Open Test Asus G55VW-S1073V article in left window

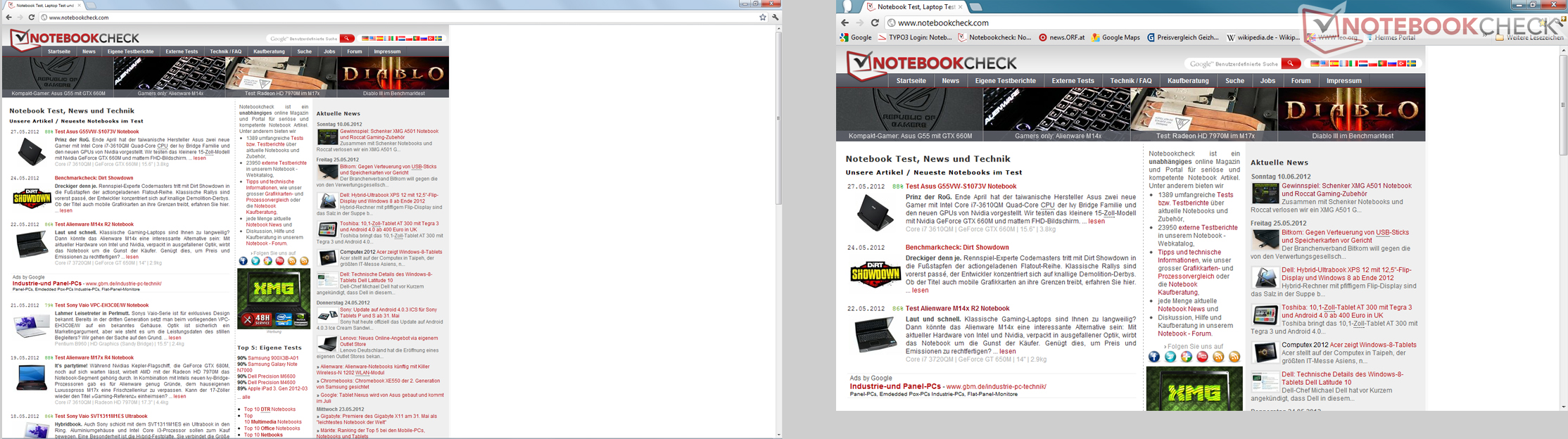click(x=97, y=132)
